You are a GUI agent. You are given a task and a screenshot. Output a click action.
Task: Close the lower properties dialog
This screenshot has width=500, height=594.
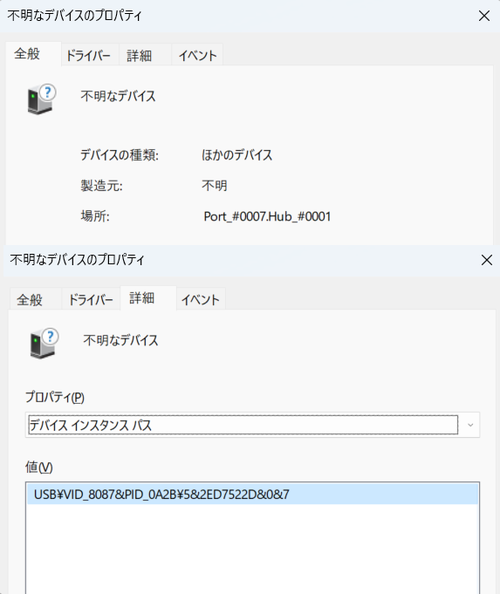(486, 260)
